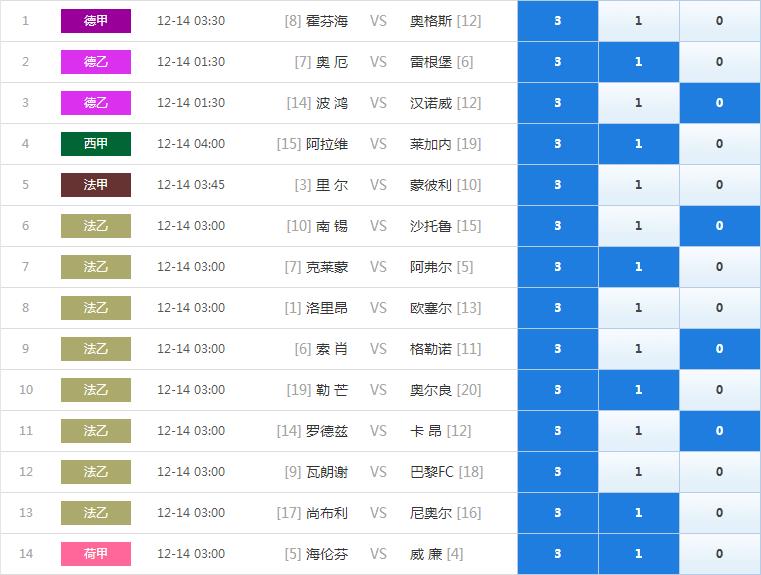Screen dimensions: 761x575
Task: Select draw 1 for 南锡 vs 沙托鲁
Action: [639, 226]
